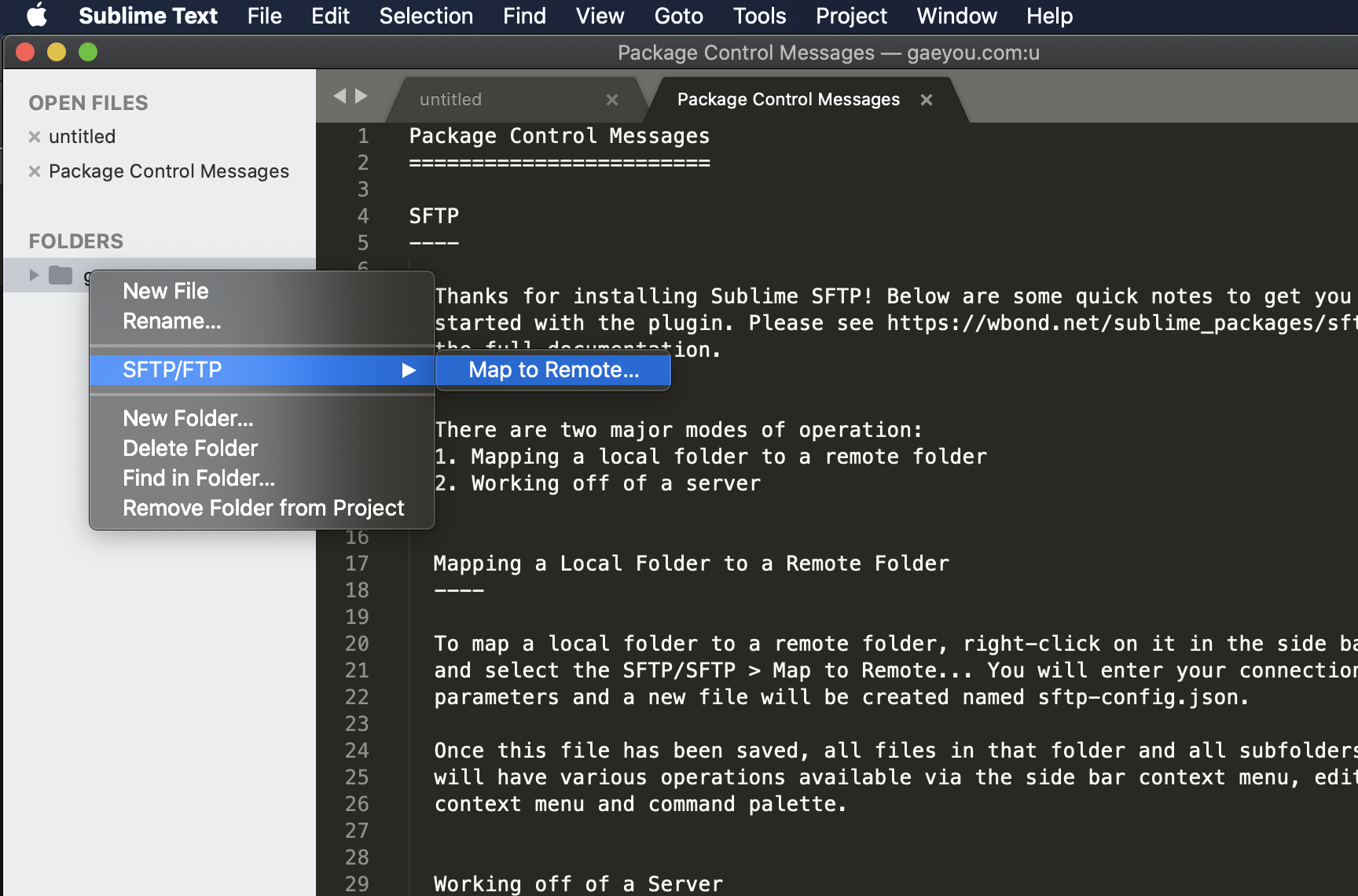Viewport: 1358px width, 896px height.
Task: Click the 'Package Control Messages' heading text
Action: click(x=560, y=136)
